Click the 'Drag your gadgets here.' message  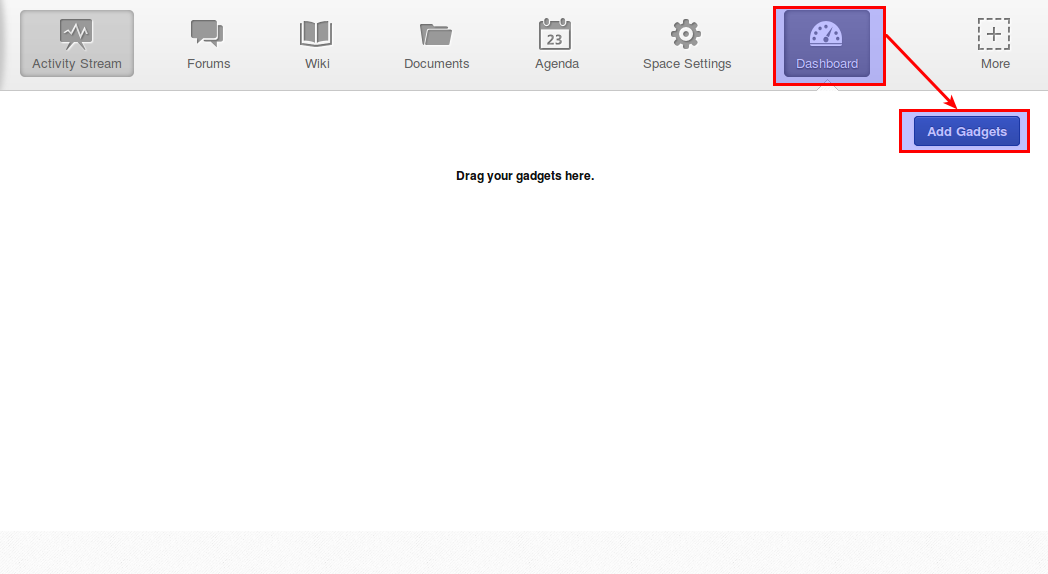coord(525,176)
